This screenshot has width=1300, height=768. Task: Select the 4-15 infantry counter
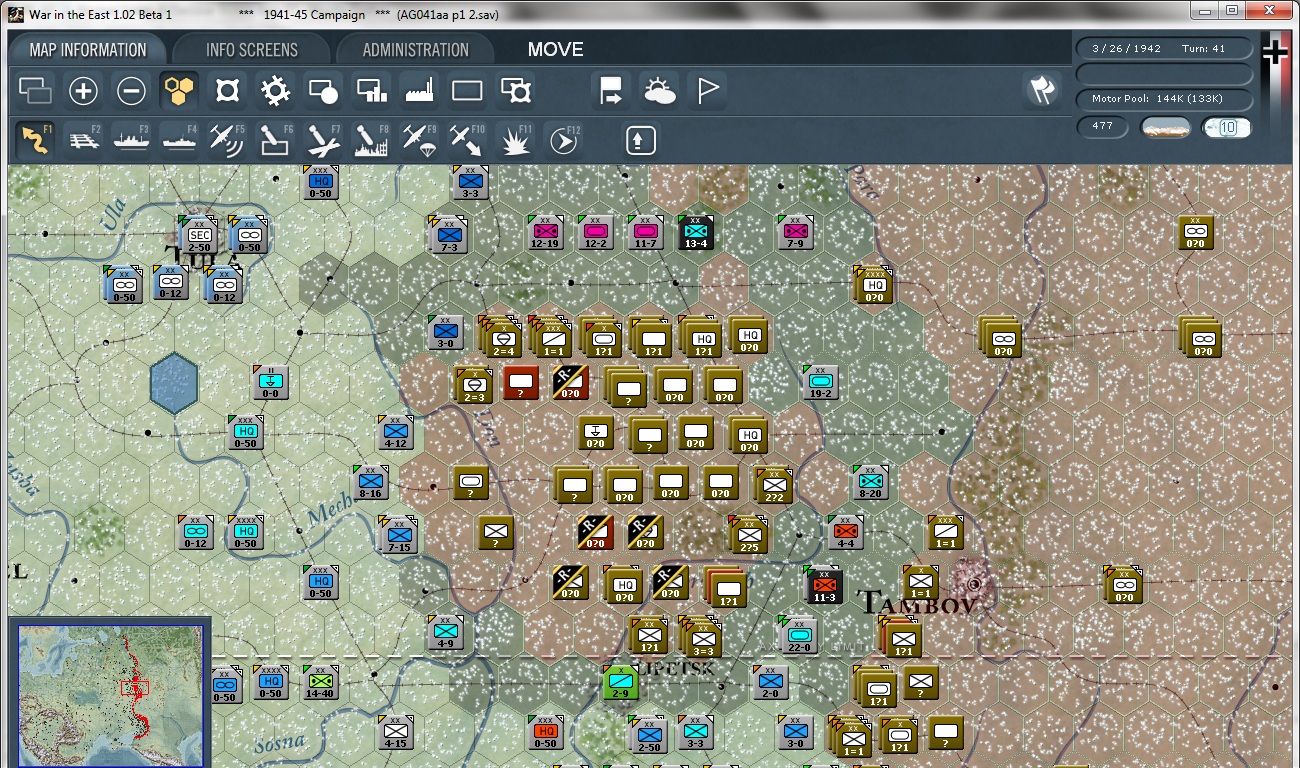[396, 733]
